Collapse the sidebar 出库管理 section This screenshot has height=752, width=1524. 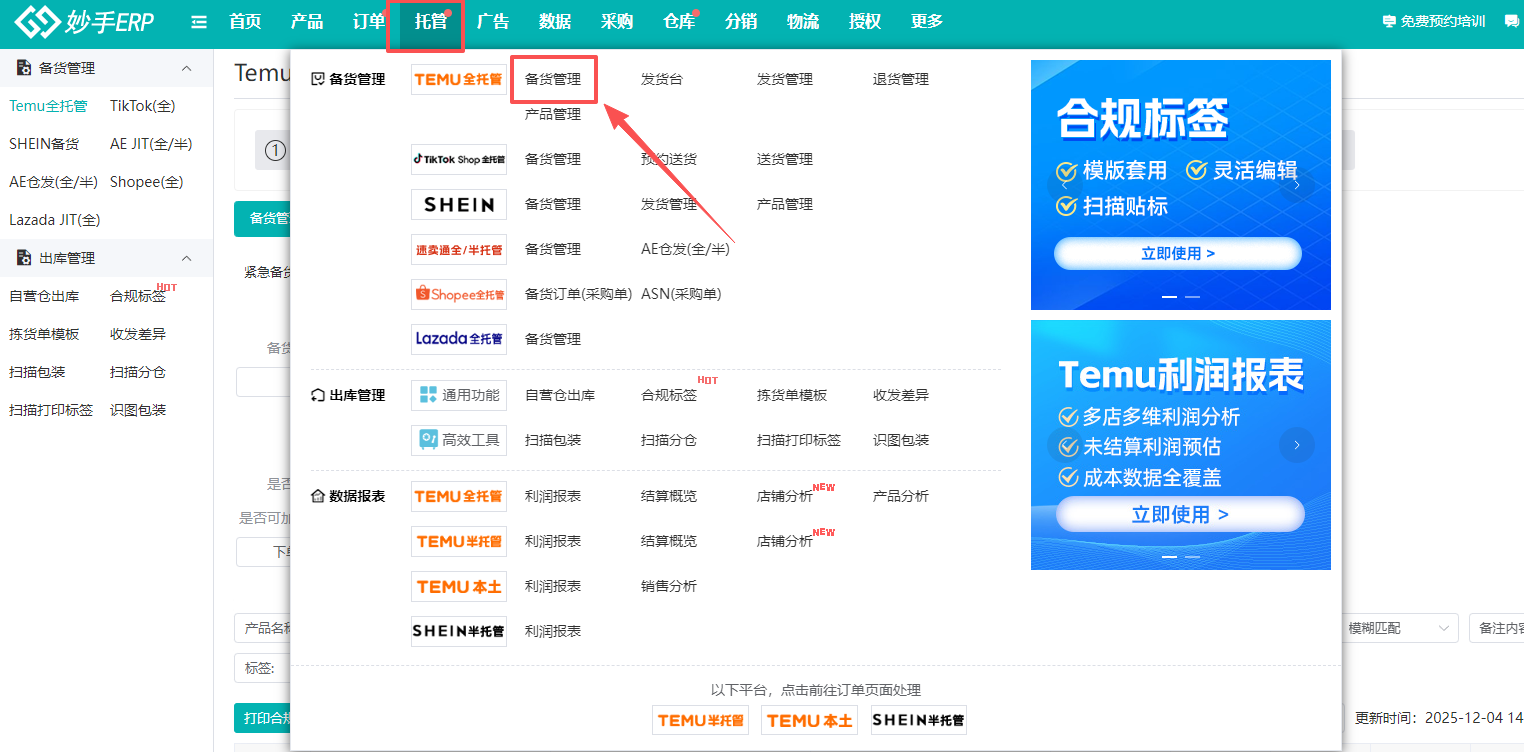186,258
